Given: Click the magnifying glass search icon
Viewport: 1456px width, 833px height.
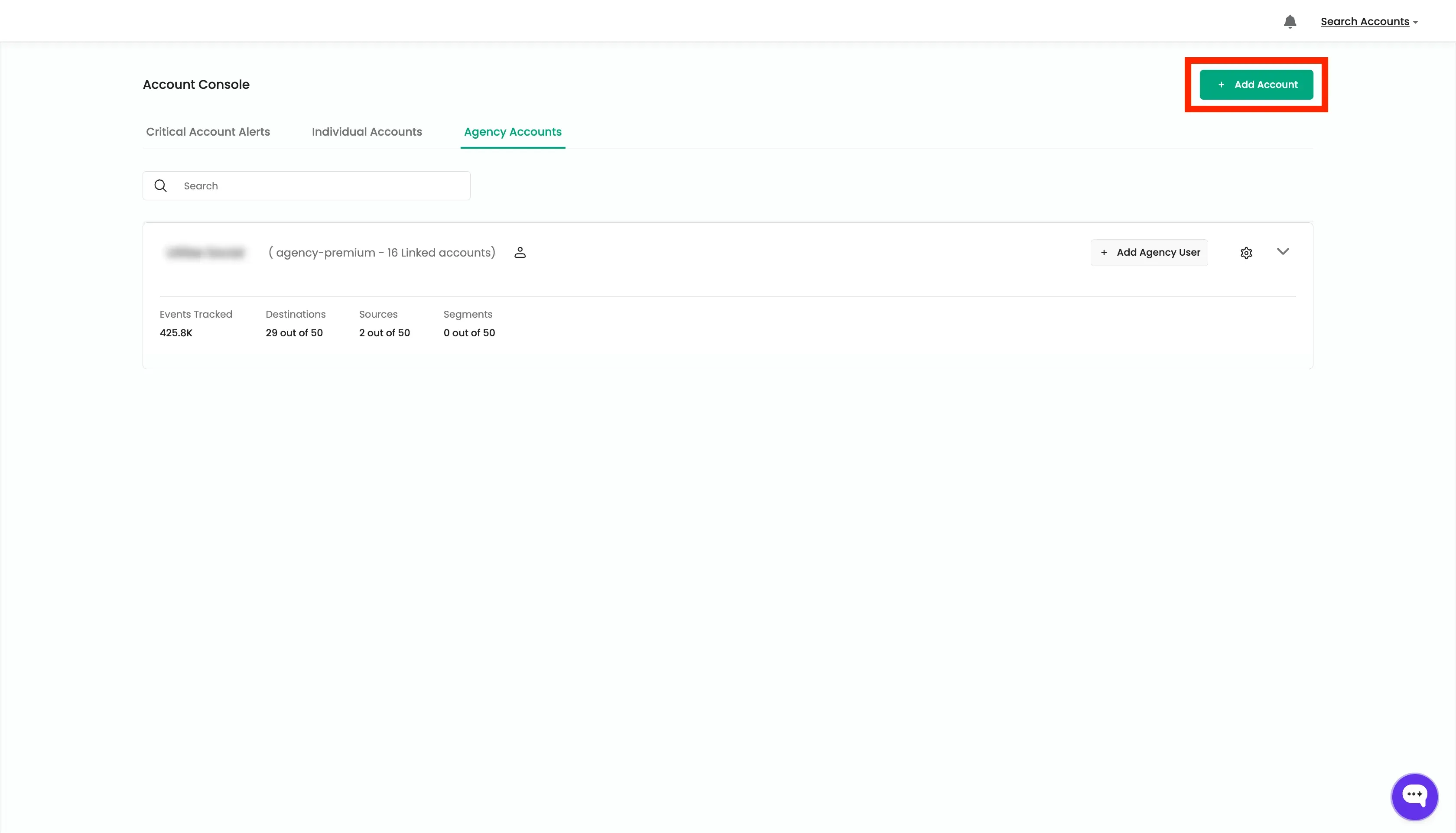Looking at the screenshot, I should tap(161, 186).
